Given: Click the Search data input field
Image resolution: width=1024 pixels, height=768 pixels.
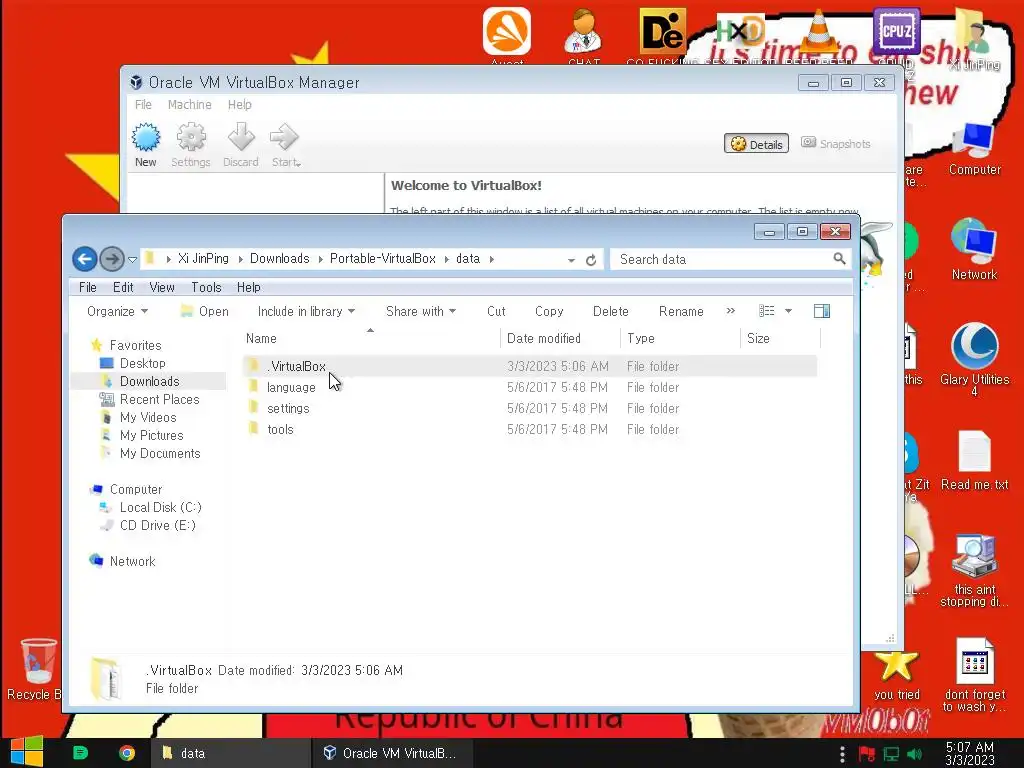Looking at the screenshot, I should tap(722, 259).
